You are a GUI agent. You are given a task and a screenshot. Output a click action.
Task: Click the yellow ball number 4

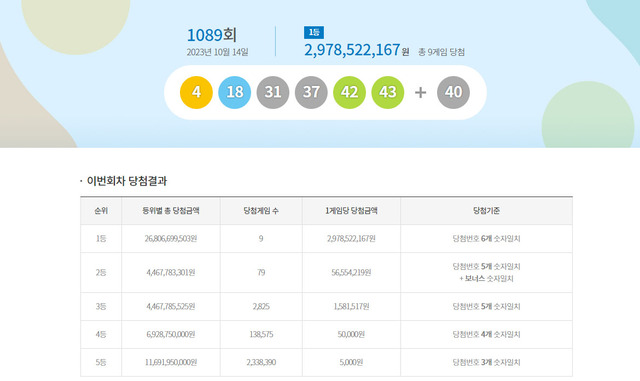[x=196, y=92]
